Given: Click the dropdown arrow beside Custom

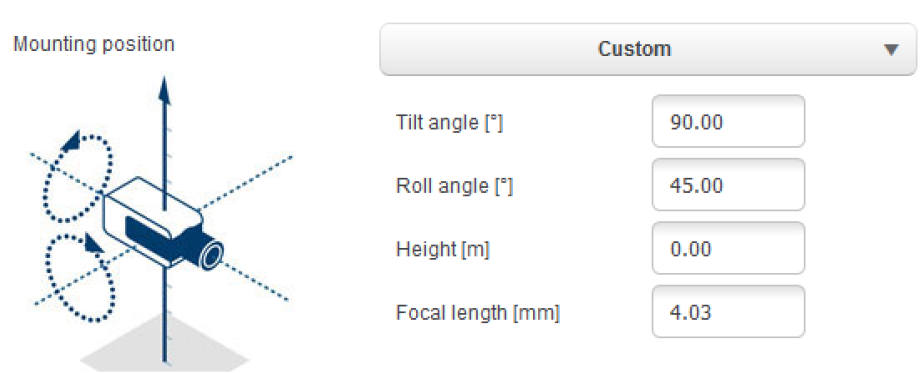Looking at the screenshot, I should click(x=891, y=50).
